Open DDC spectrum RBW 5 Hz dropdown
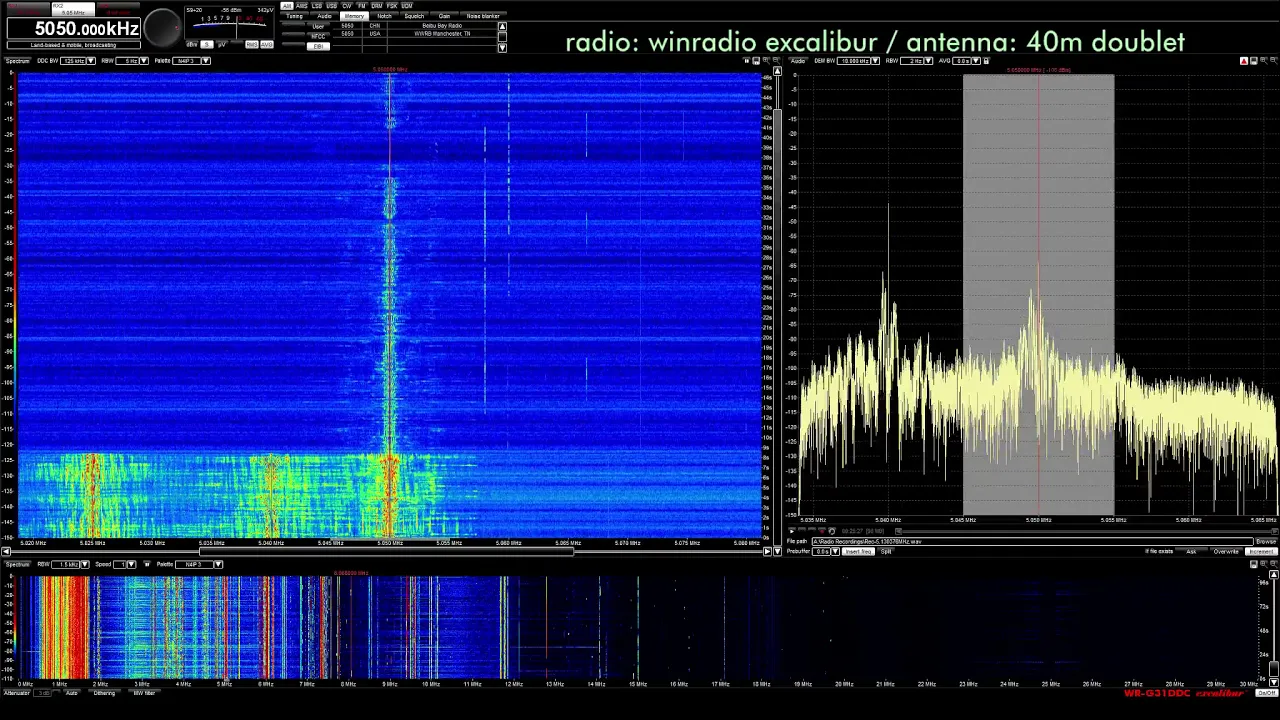Viewport: 1280px width, 720px height. (144, 61)
